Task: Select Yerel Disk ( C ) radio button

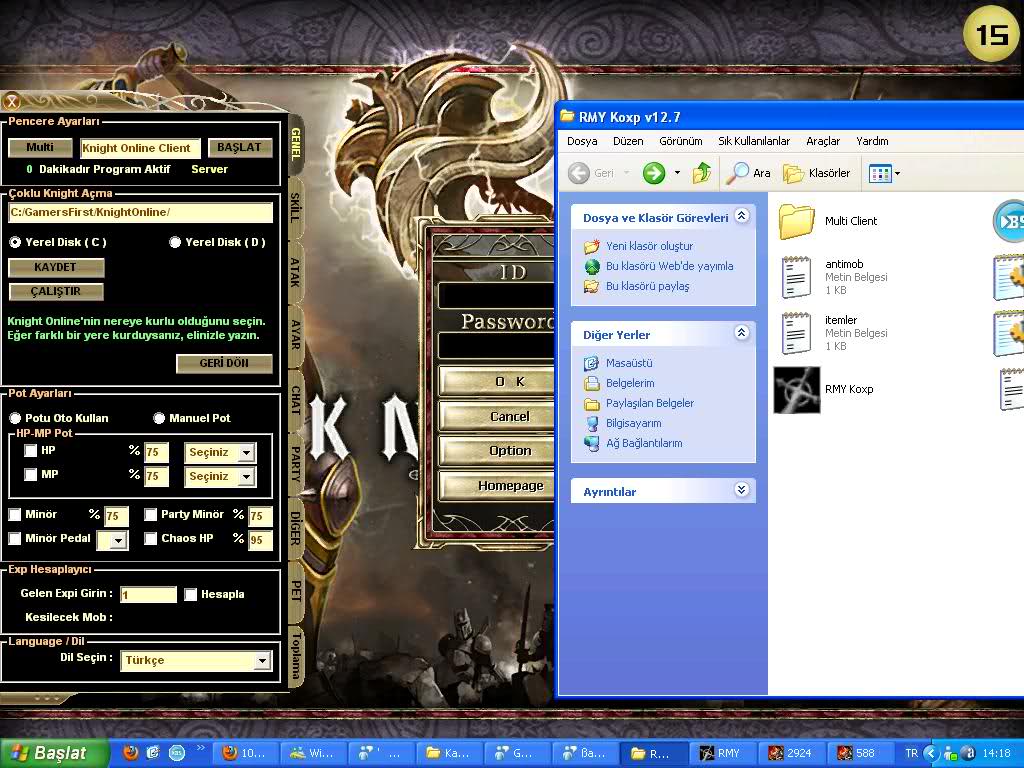Action: pyautogui.click(x=15, y=242)
